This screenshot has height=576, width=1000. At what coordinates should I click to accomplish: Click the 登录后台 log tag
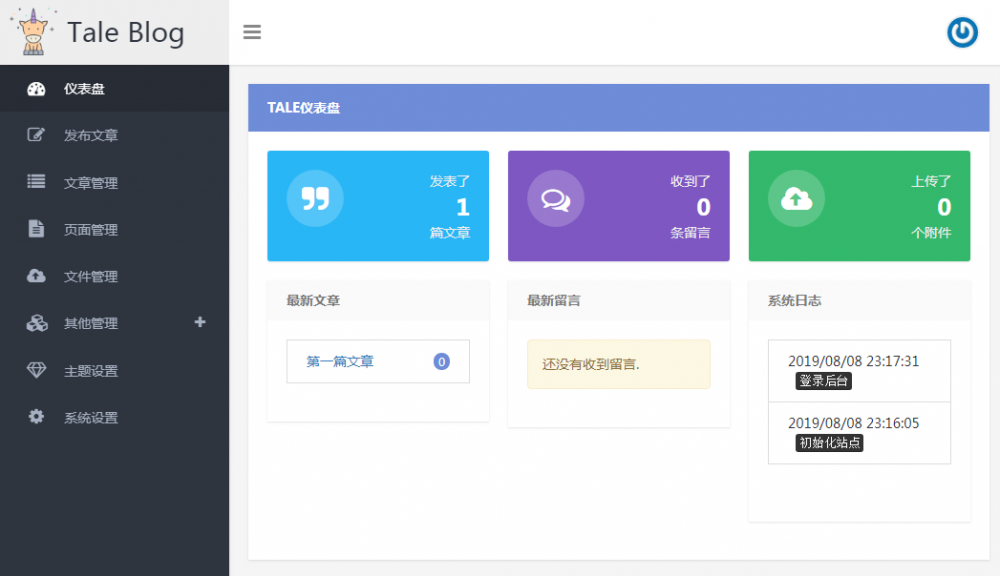pos(822,381)
